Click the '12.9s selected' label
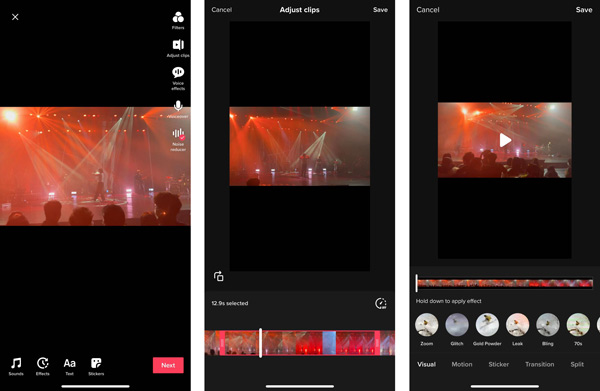 [230, 303]
